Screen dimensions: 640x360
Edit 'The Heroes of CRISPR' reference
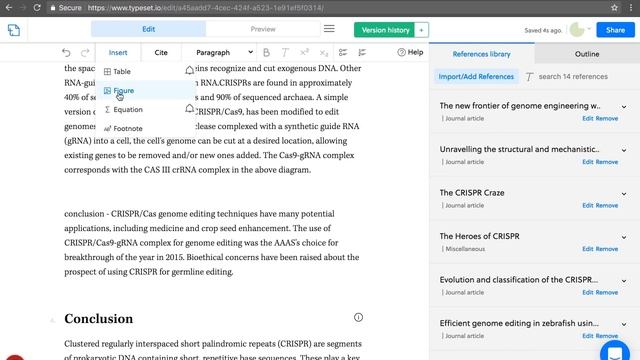tap(588, 249)
